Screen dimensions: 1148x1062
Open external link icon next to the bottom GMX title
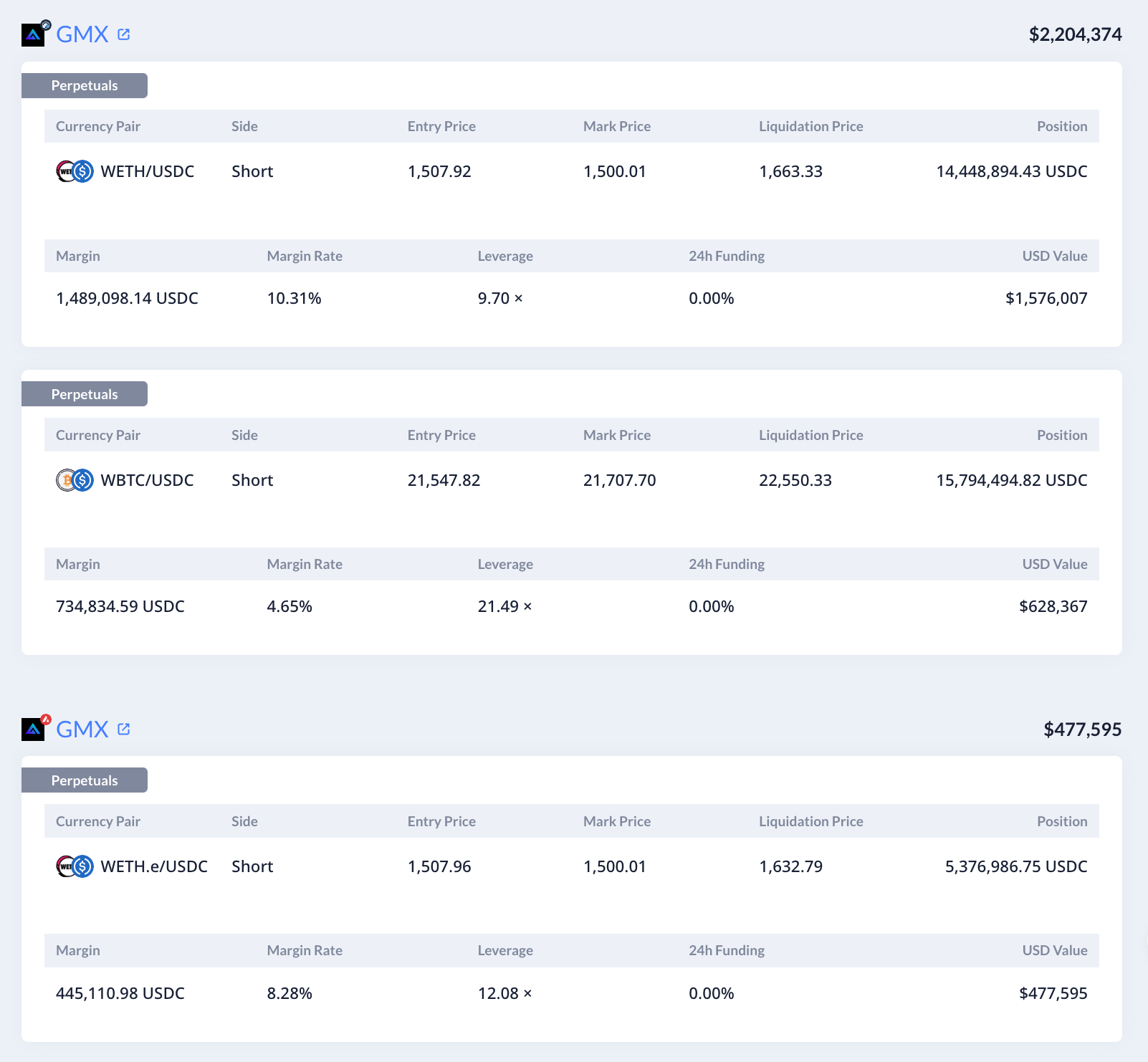[x=124, y=729]
